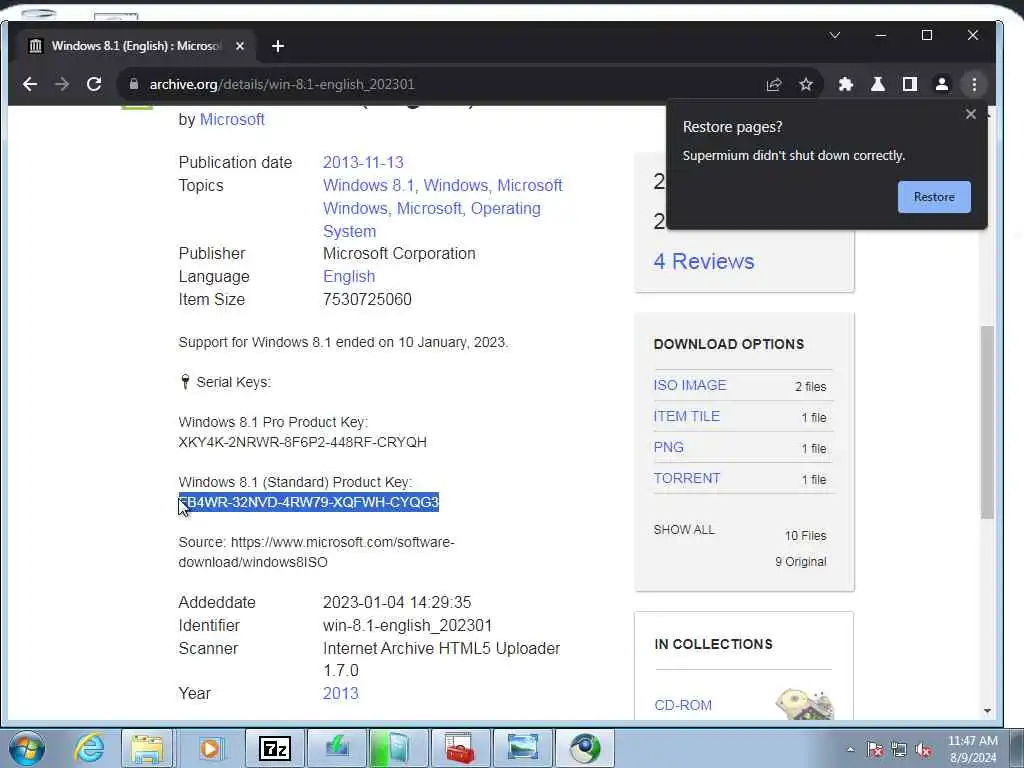
Task: Click the padlock site info icon
Action: coord(134,84)
